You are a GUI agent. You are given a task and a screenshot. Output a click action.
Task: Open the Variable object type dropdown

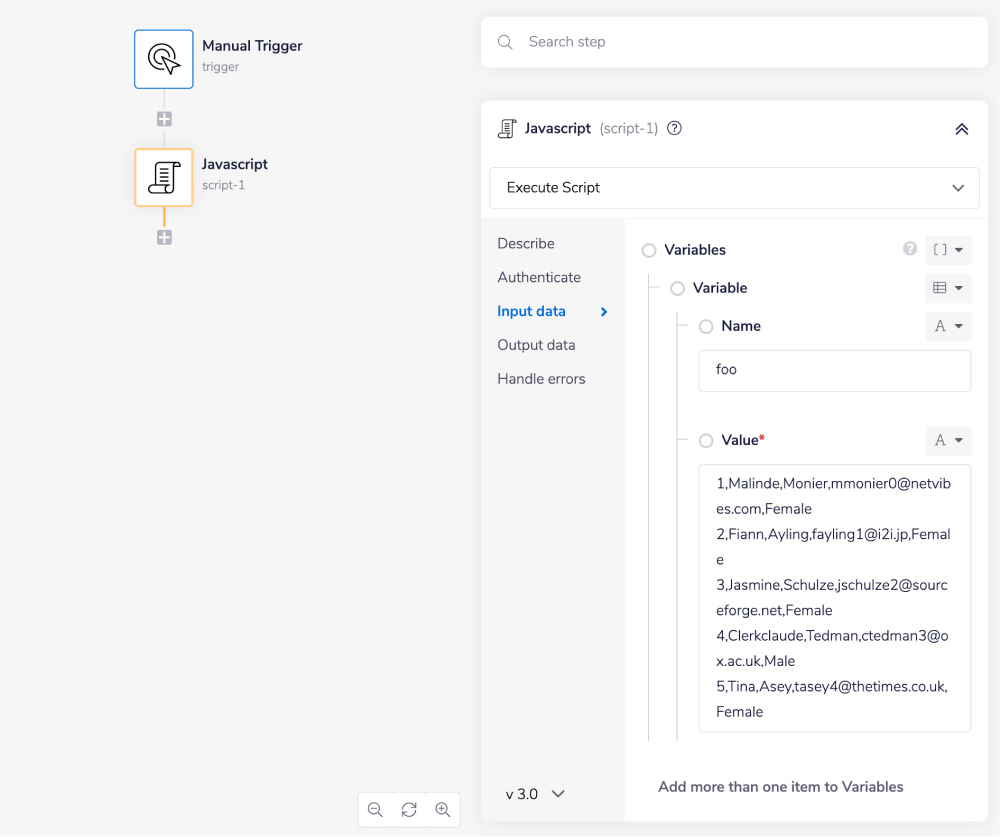948,288
